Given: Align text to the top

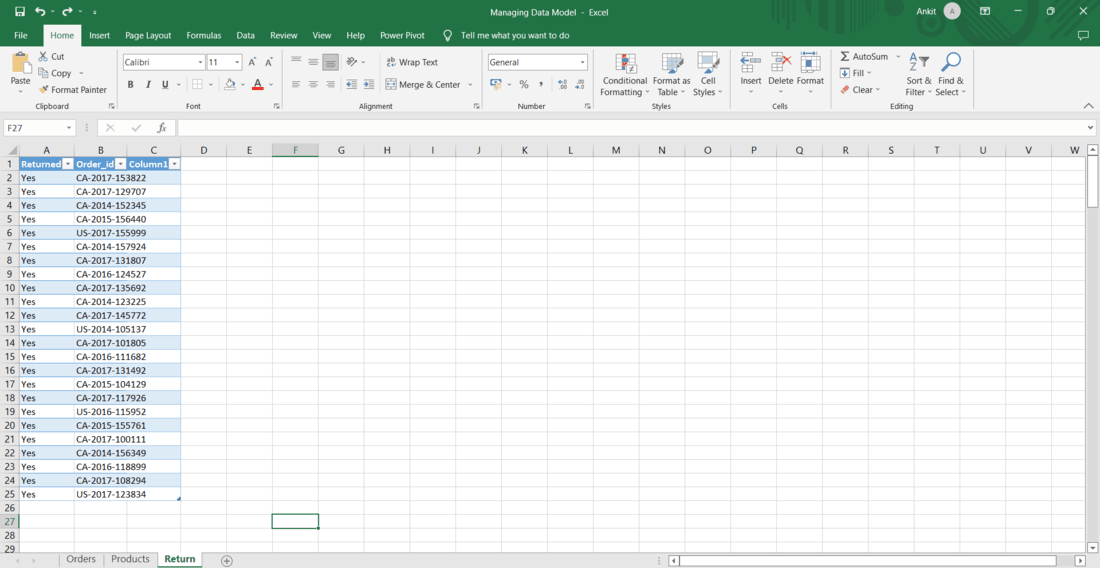Looking at the screenshot, I should click(x=296, y=62).
